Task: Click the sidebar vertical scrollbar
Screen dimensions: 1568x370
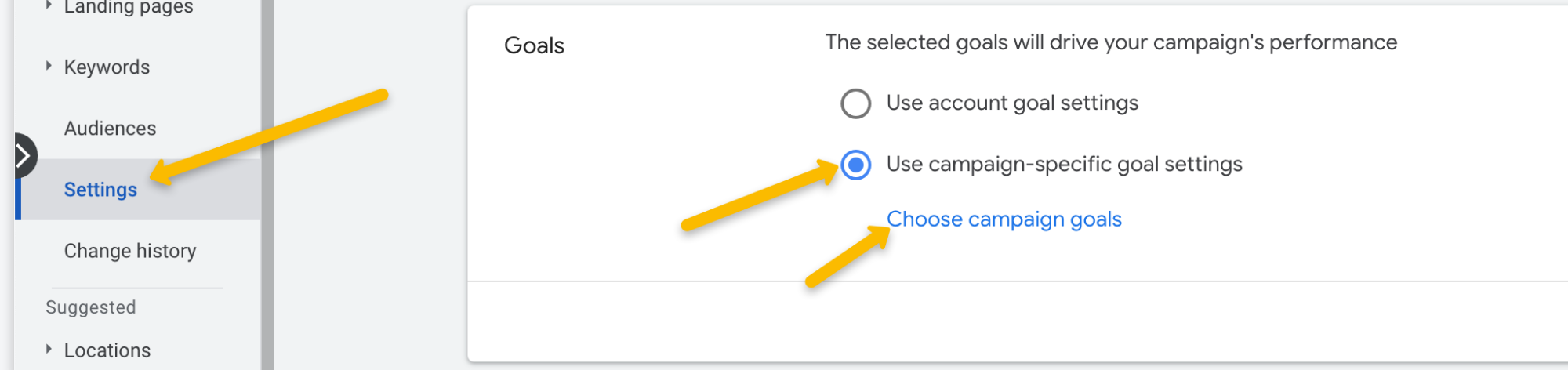Action: (267, 235)
